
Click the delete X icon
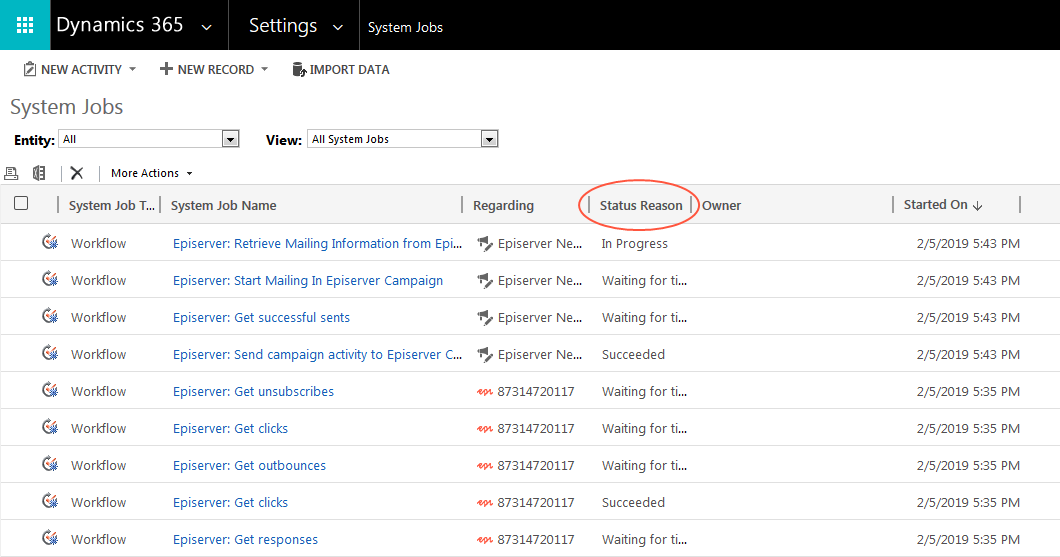click(77, 173)
